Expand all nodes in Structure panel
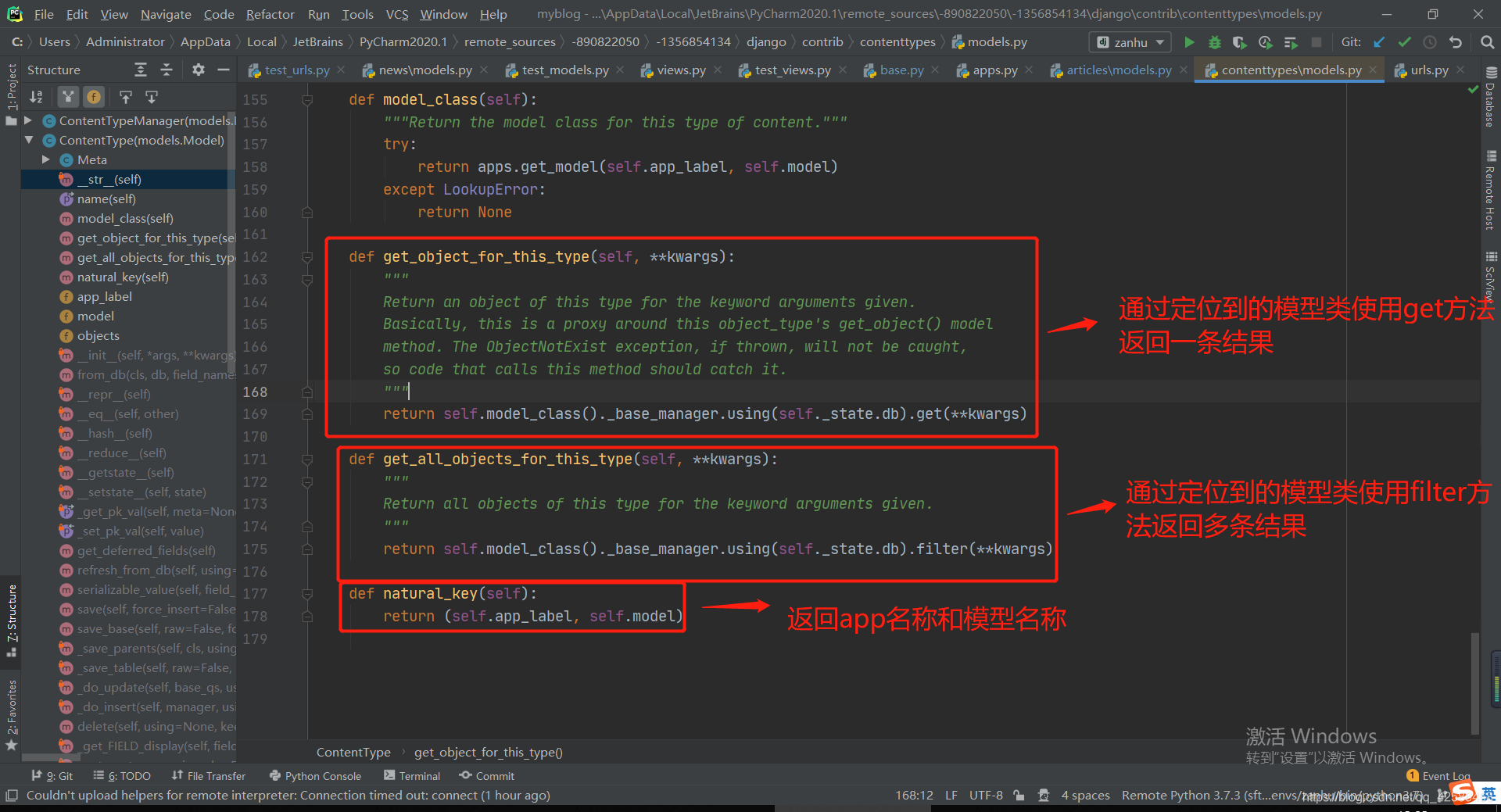Viewport: 1501px width, 812px height. click(x=141, y=70)
